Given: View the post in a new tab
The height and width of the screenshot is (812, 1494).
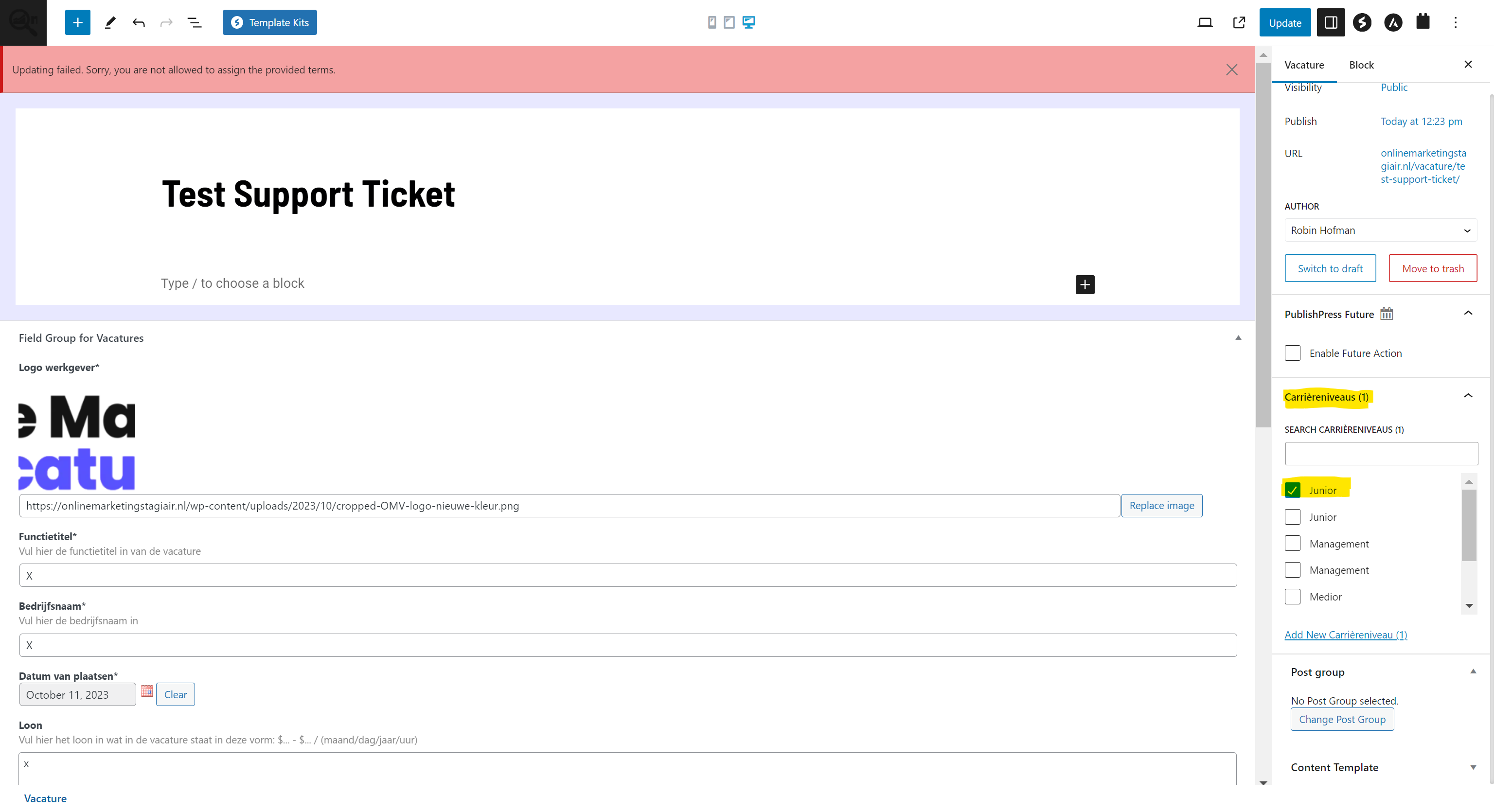Looking at the screenshot, I should point(1239,23).
